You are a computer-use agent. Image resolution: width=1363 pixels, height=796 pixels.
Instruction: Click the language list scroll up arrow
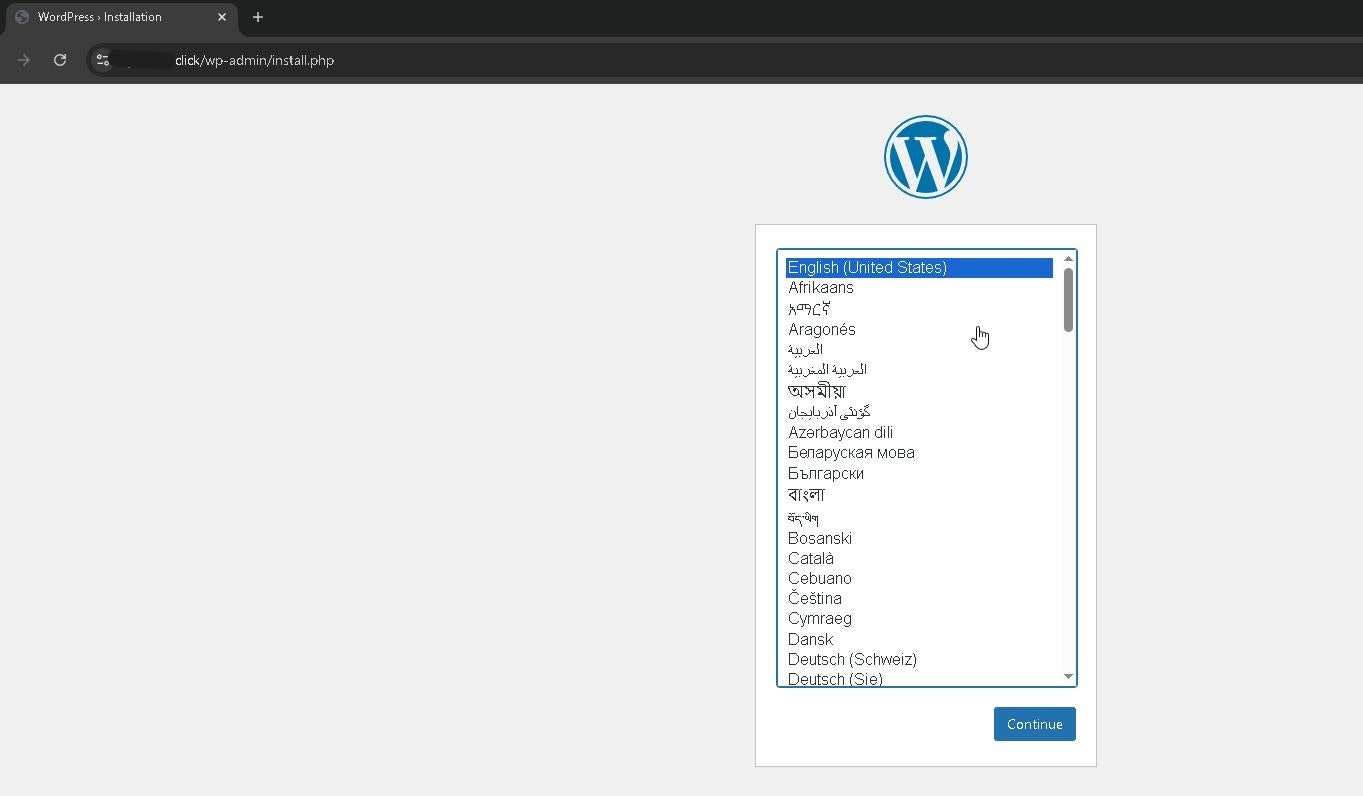pos(1068,259)
